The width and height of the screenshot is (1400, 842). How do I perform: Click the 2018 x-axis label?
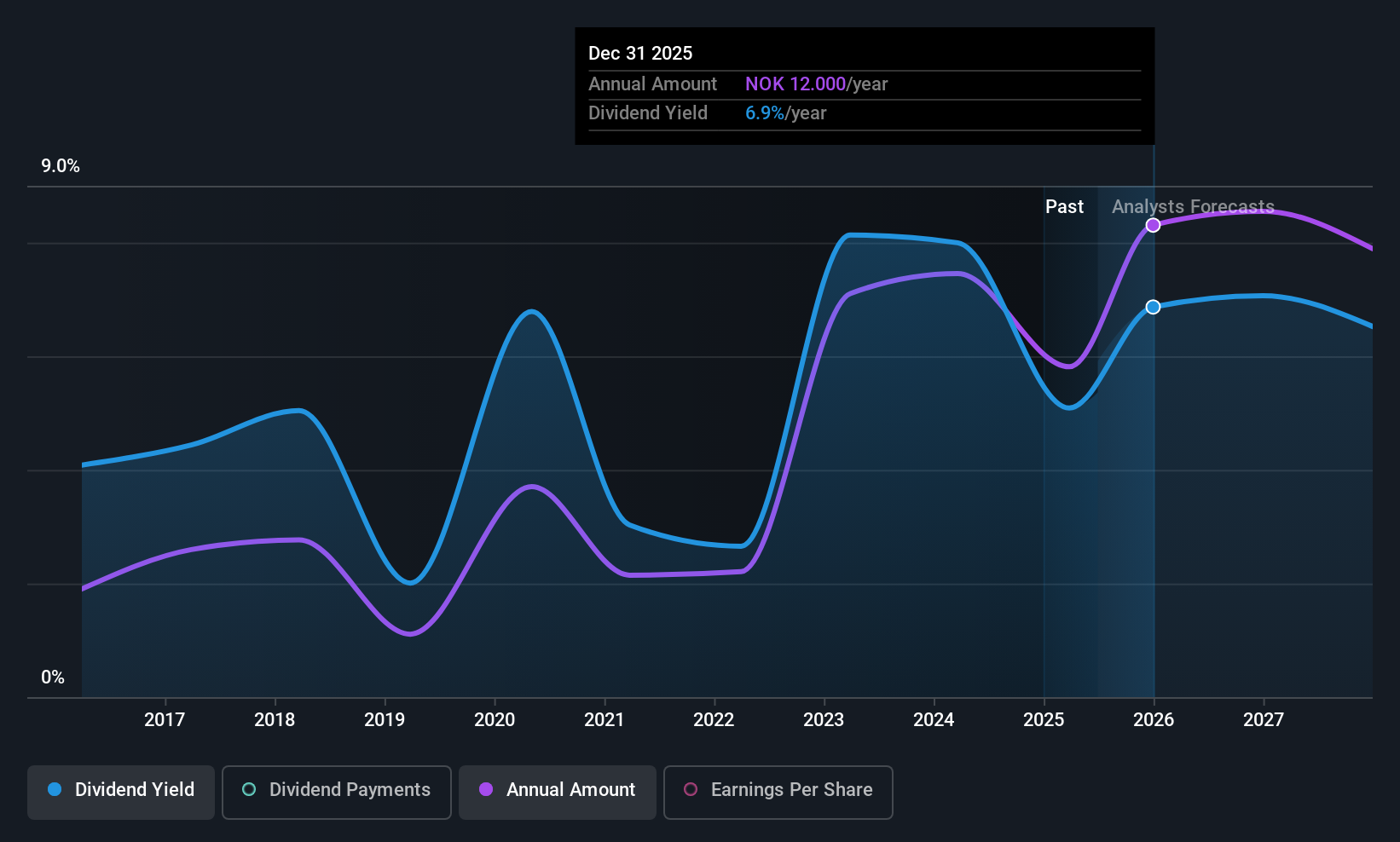(275, 720)
